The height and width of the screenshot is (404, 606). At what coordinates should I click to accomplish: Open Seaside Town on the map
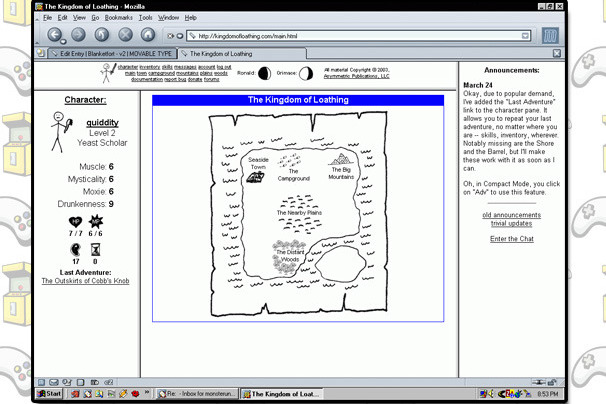(257, 170)
